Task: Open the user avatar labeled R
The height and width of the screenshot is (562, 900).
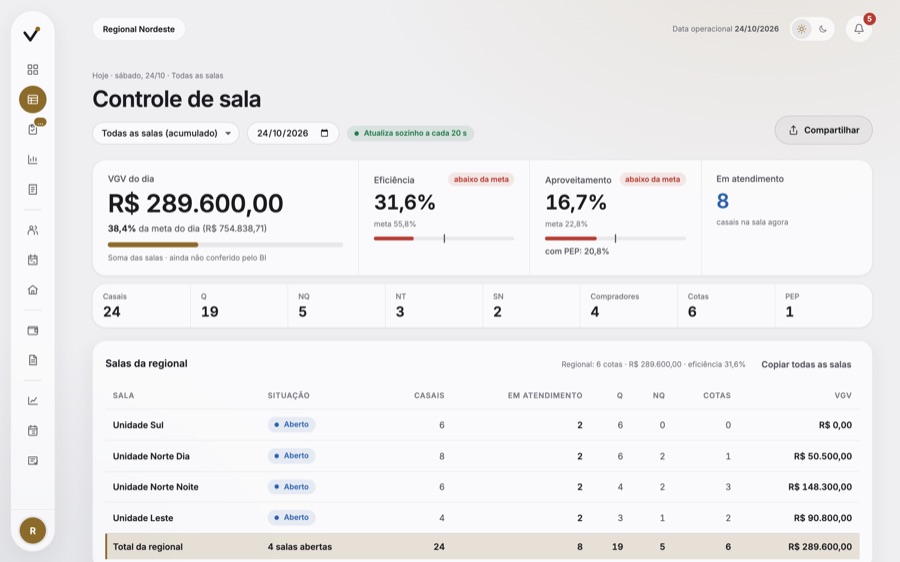Action: pos(33,530)
